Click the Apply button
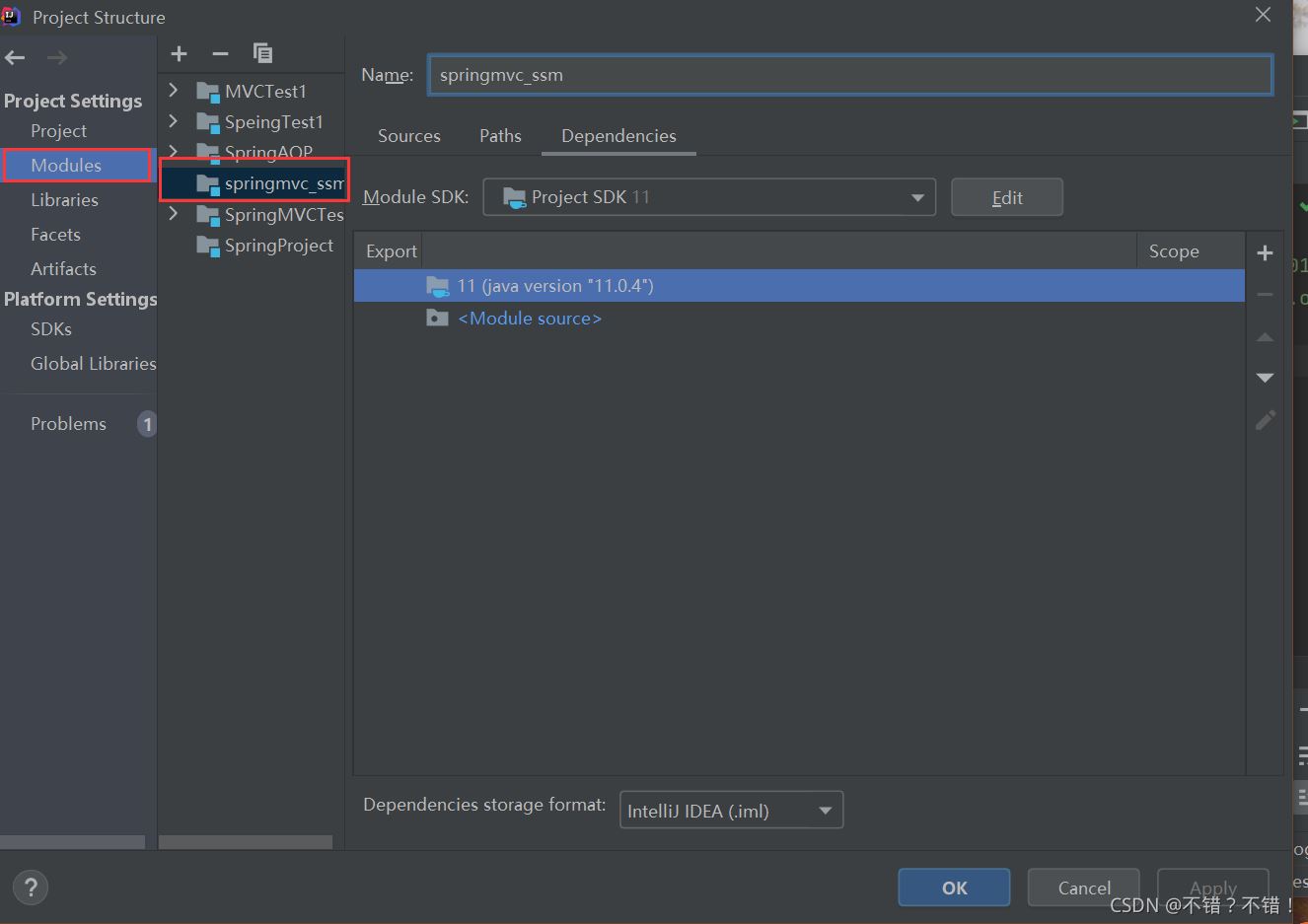 click(1212, 888)
